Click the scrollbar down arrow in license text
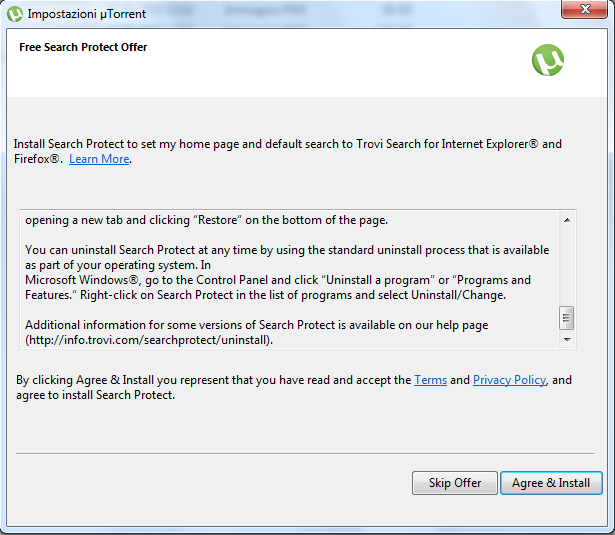Viewport: 615px width, 535px height. point(567,340)
